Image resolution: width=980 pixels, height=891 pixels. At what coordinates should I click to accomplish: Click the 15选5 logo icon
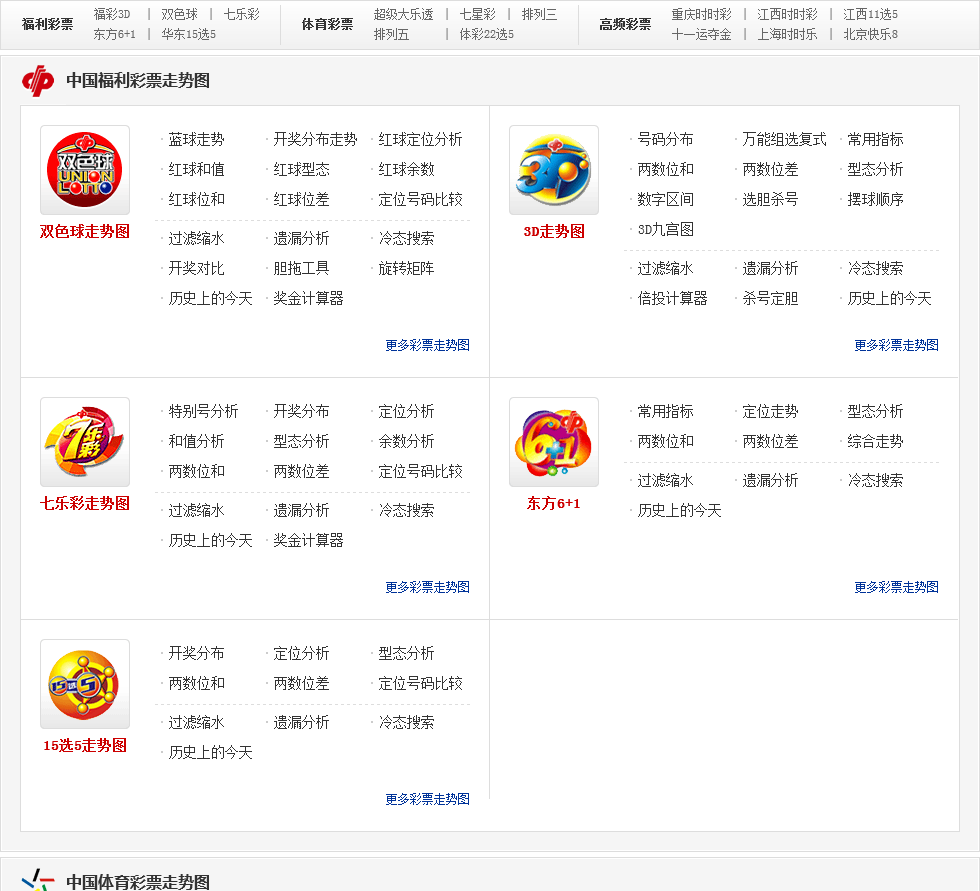click(x=85, y=684)
